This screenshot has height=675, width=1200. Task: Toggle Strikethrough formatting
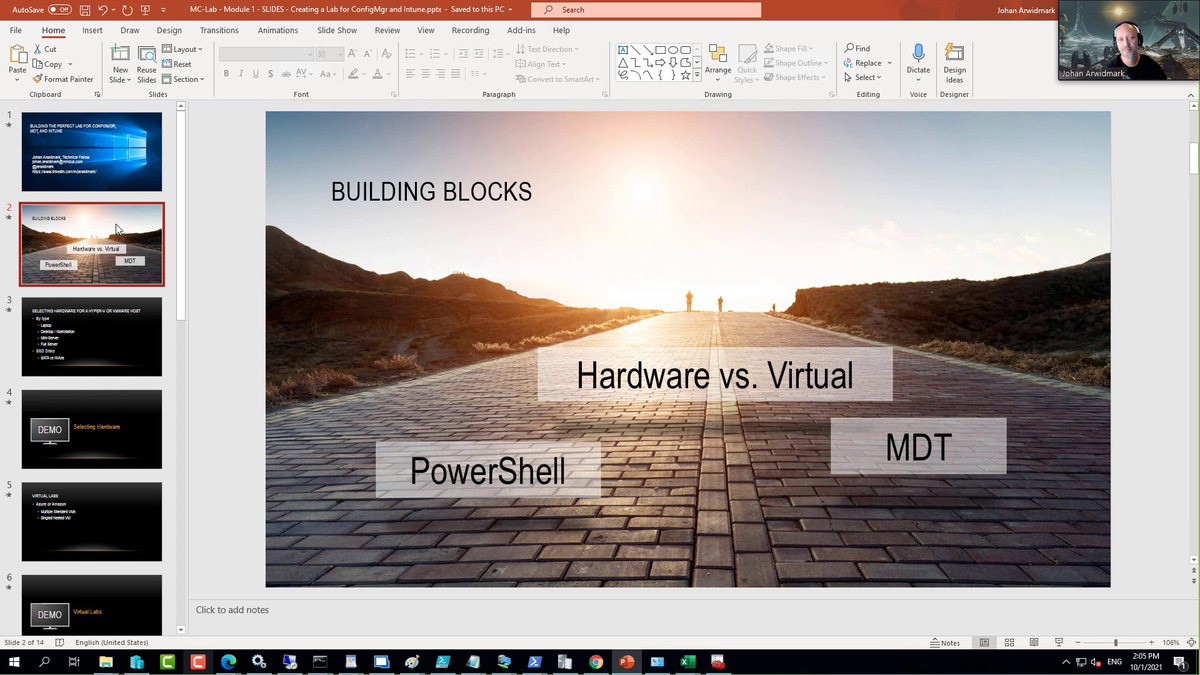[x=287, y=74]
